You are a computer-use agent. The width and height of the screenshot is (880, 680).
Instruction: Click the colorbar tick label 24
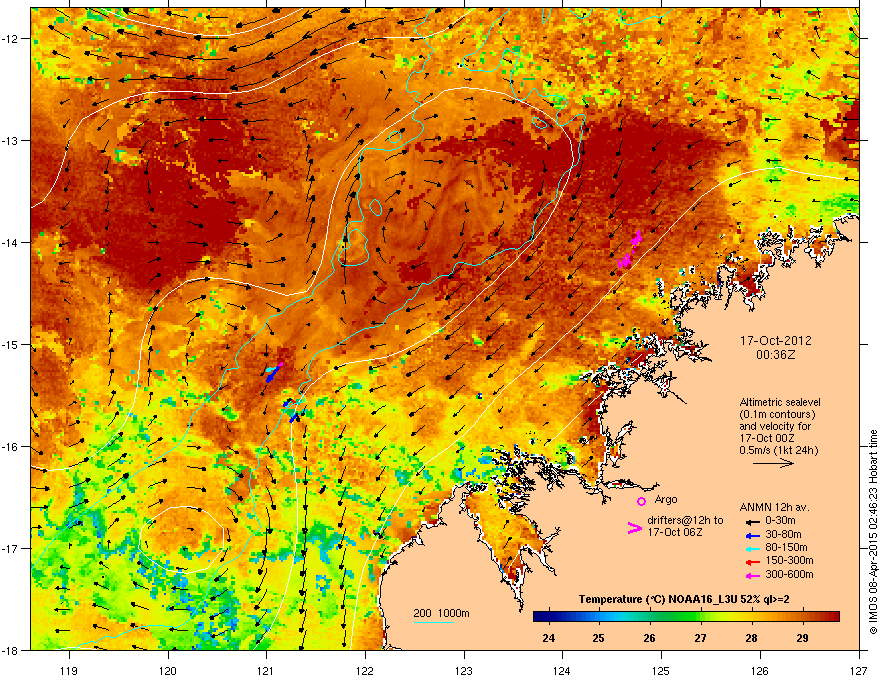548,638
